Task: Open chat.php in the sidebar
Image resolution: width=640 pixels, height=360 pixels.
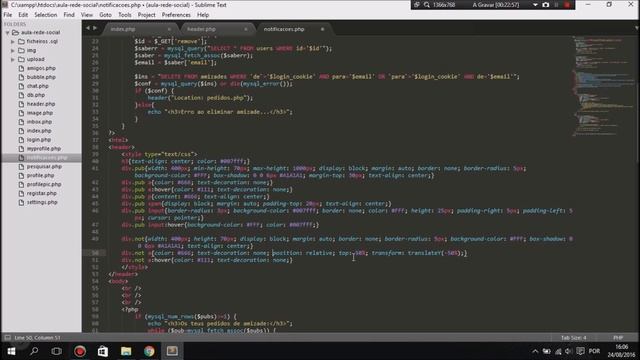Action: [x=38, y=86]
